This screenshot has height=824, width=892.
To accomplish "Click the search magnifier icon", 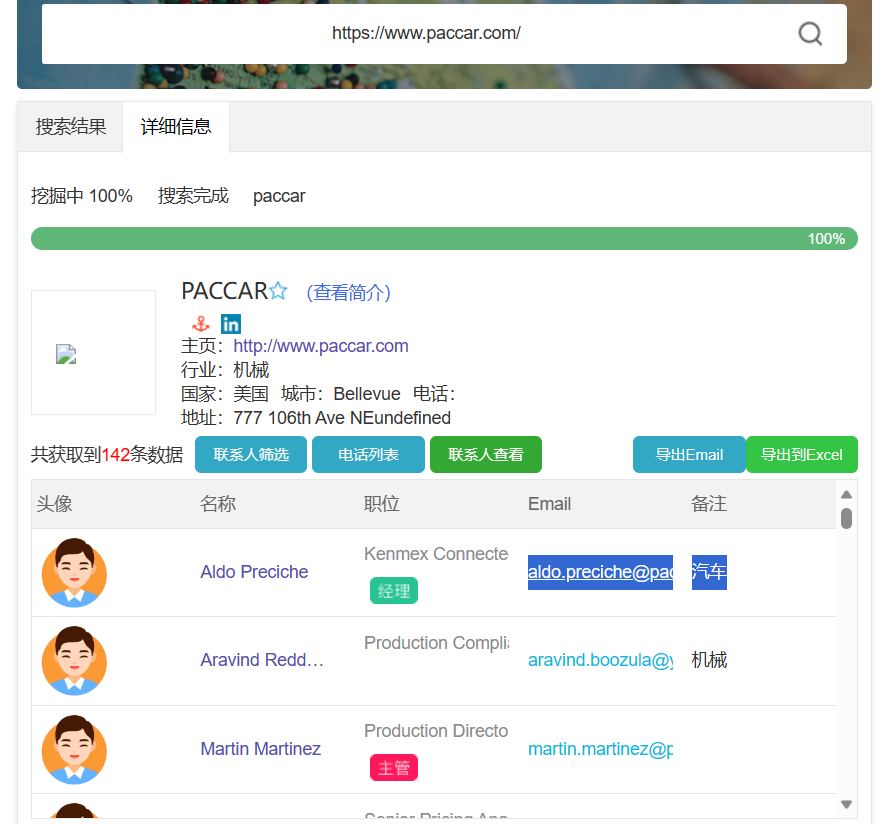I will click(810, 34).
